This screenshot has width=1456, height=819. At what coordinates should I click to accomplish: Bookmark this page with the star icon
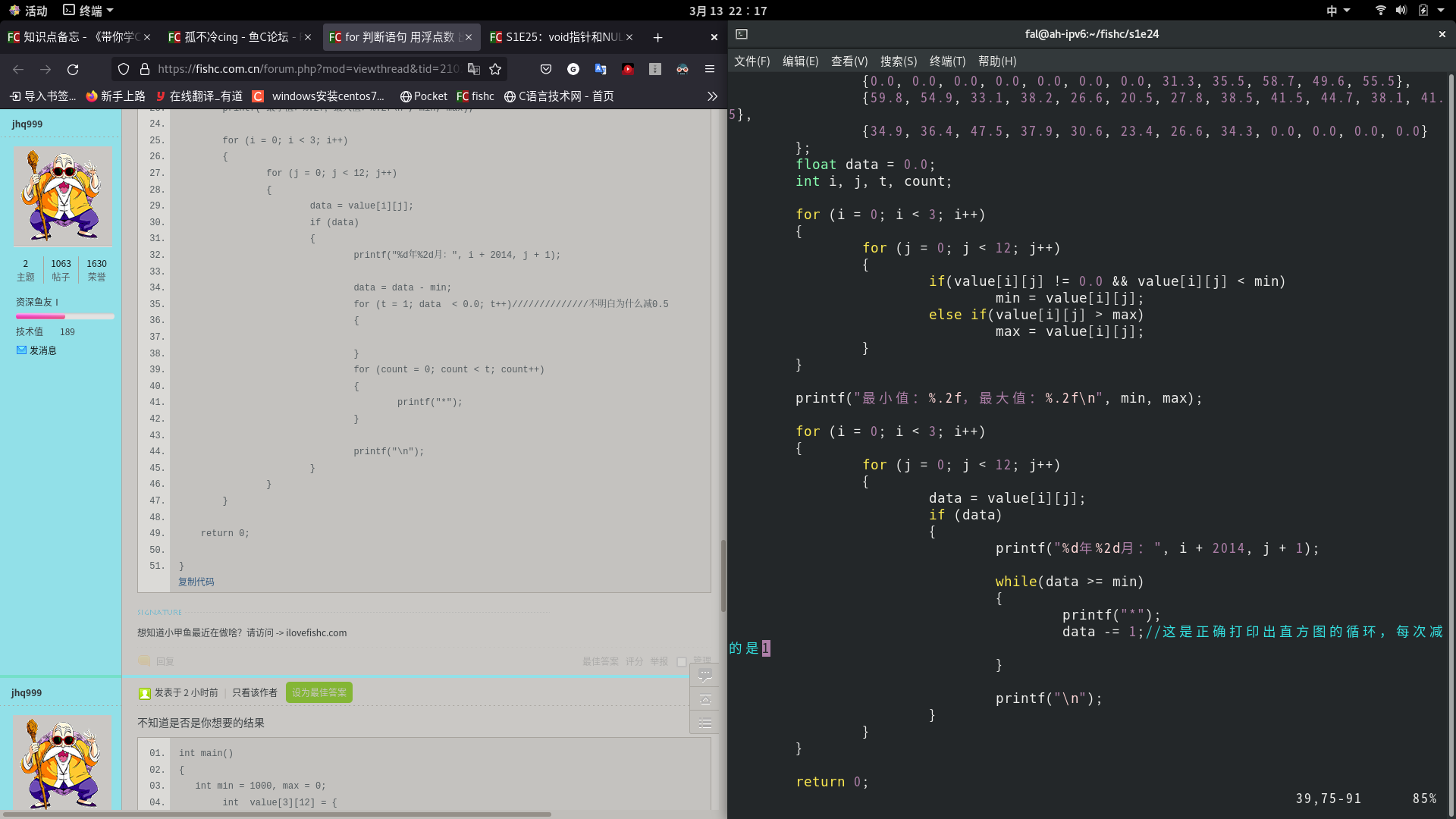click(x=495, y=69)
